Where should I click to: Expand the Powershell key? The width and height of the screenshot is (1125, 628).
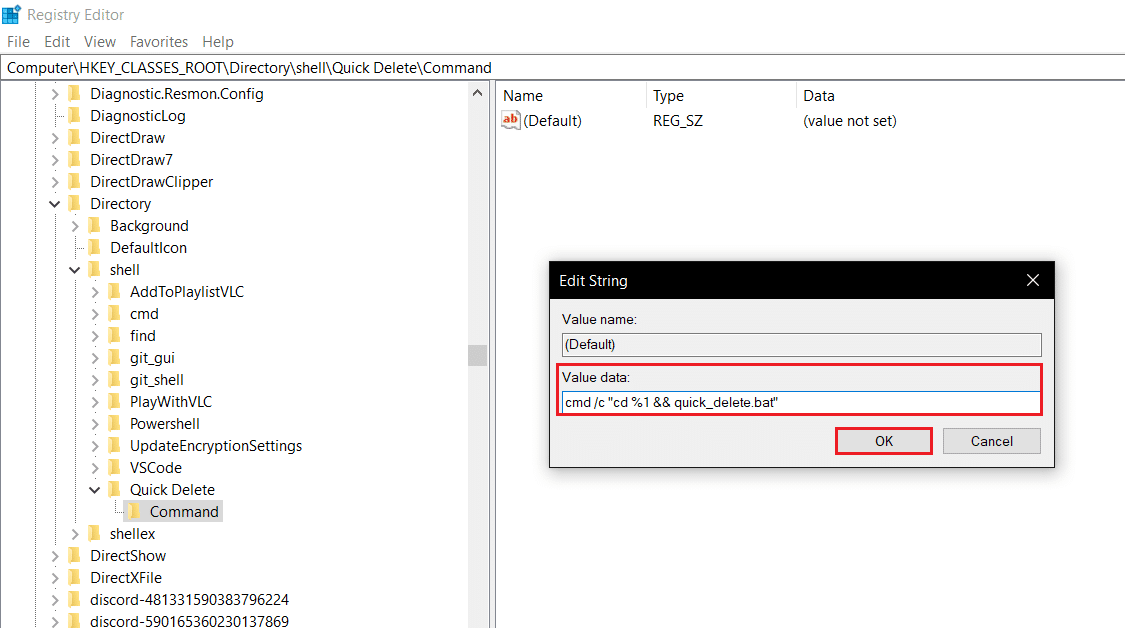click(x=95, y=424)
